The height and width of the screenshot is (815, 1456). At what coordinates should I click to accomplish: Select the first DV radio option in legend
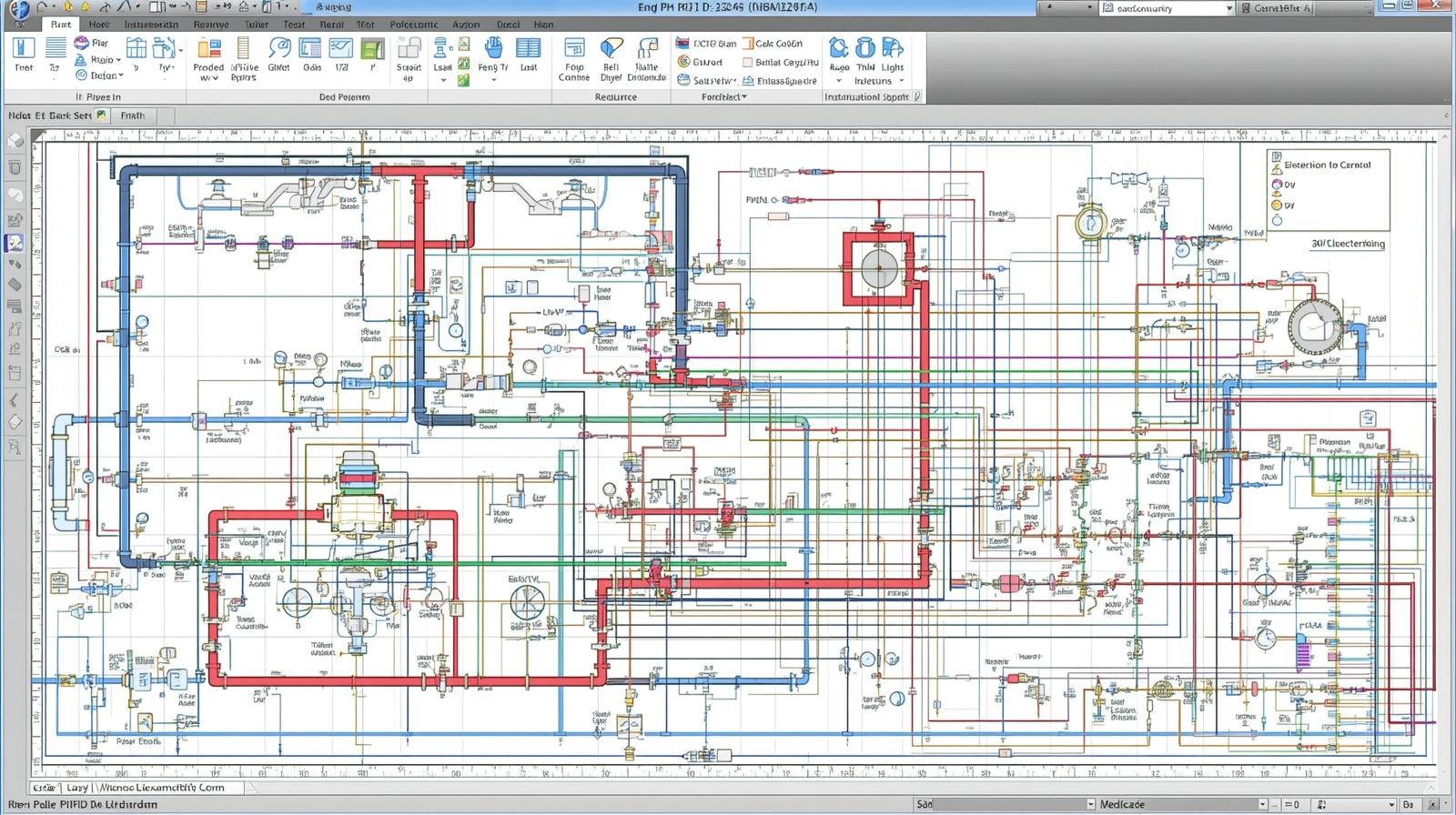(1277, 185)
